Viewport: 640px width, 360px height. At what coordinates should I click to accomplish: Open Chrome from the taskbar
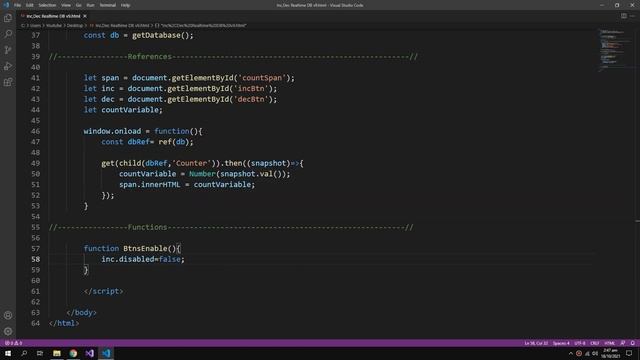73,353
